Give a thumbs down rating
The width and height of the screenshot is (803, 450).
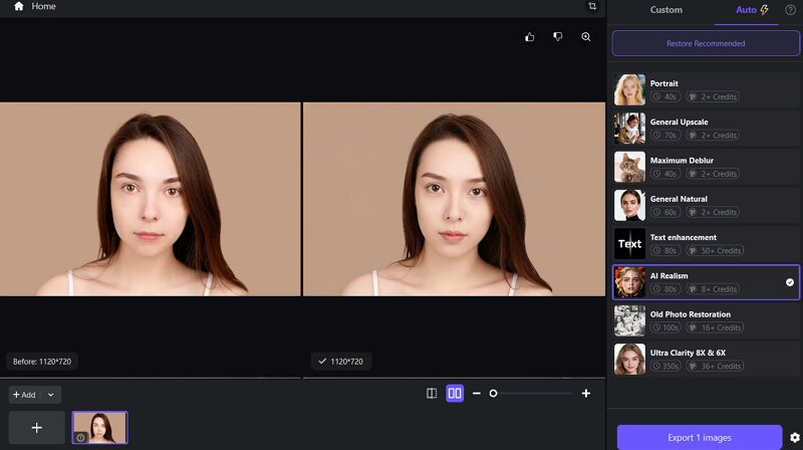point(558,37)
